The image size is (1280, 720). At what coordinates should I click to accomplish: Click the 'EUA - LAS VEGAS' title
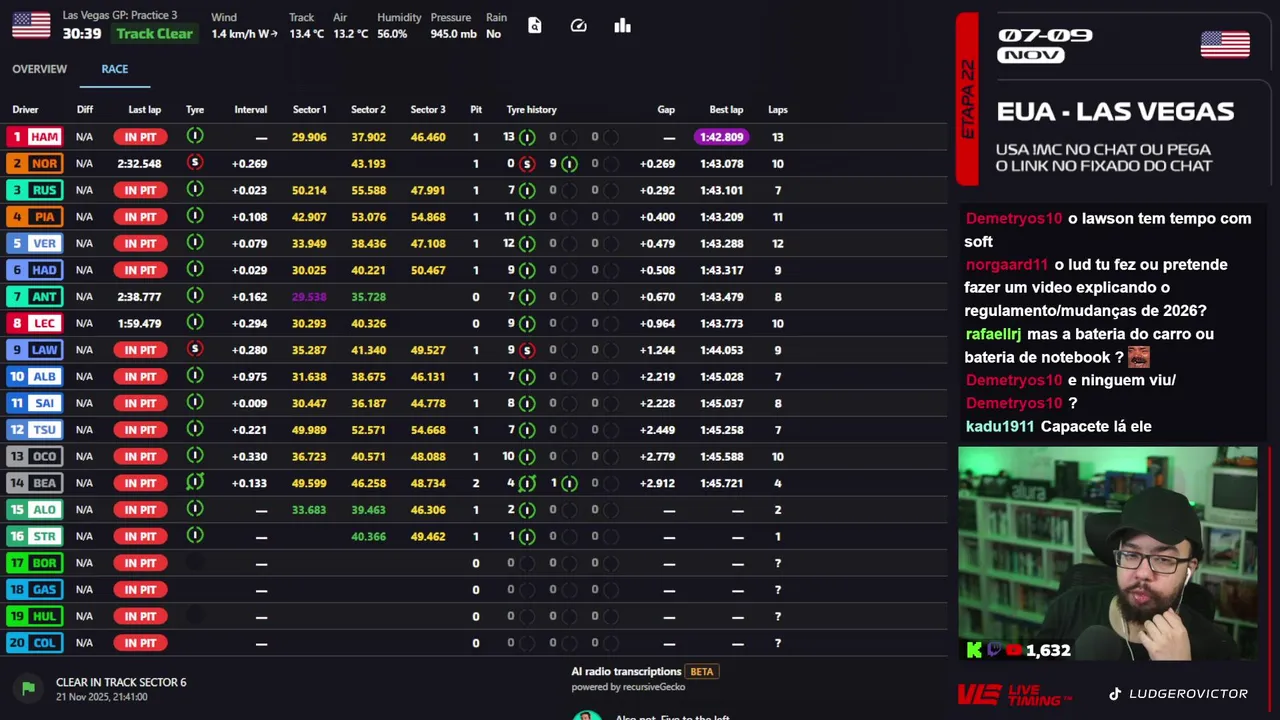(x=1115, y=112)
